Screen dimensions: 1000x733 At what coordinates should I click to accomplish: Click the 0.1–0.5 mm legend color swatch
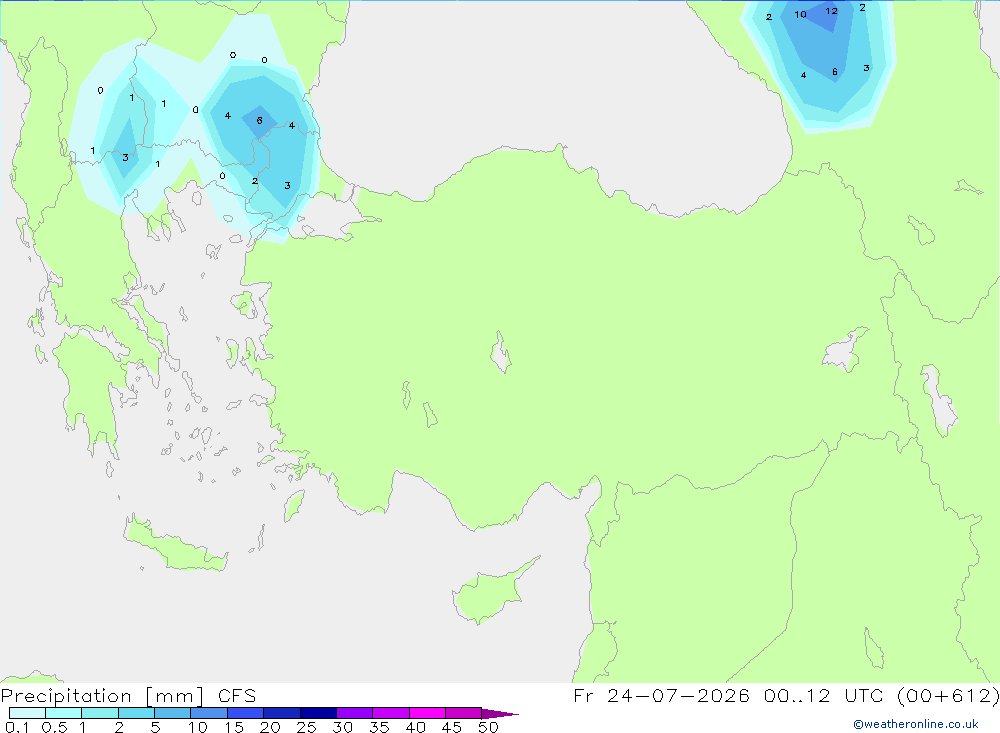coord(27,713)
